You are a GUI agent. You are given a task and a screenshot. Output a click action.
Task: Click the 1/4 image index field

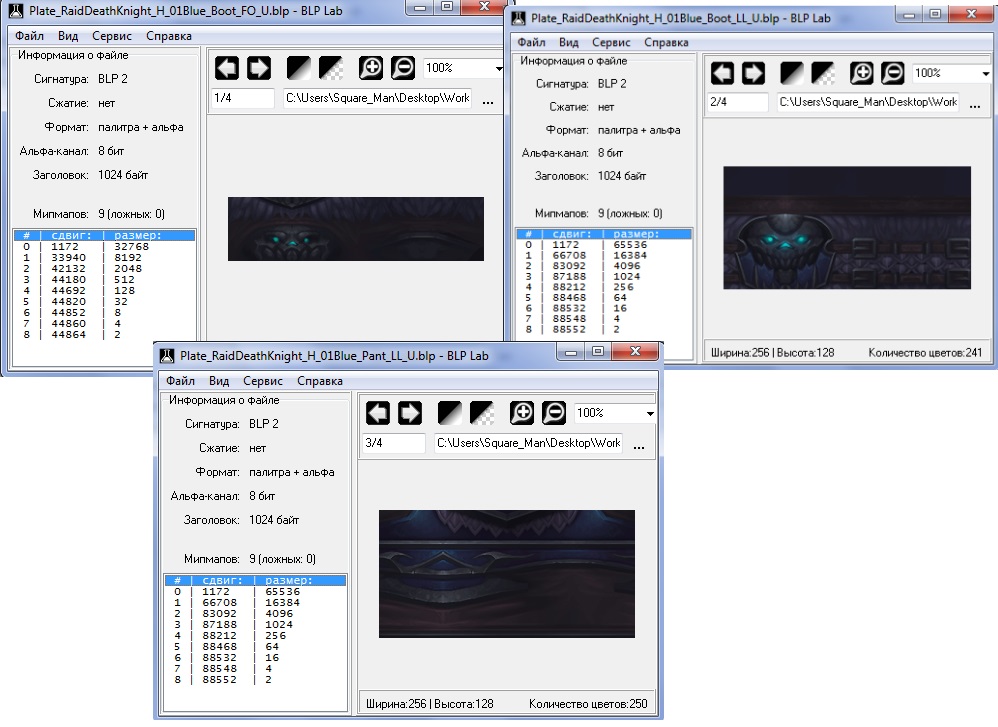click(x=242, y=98)
